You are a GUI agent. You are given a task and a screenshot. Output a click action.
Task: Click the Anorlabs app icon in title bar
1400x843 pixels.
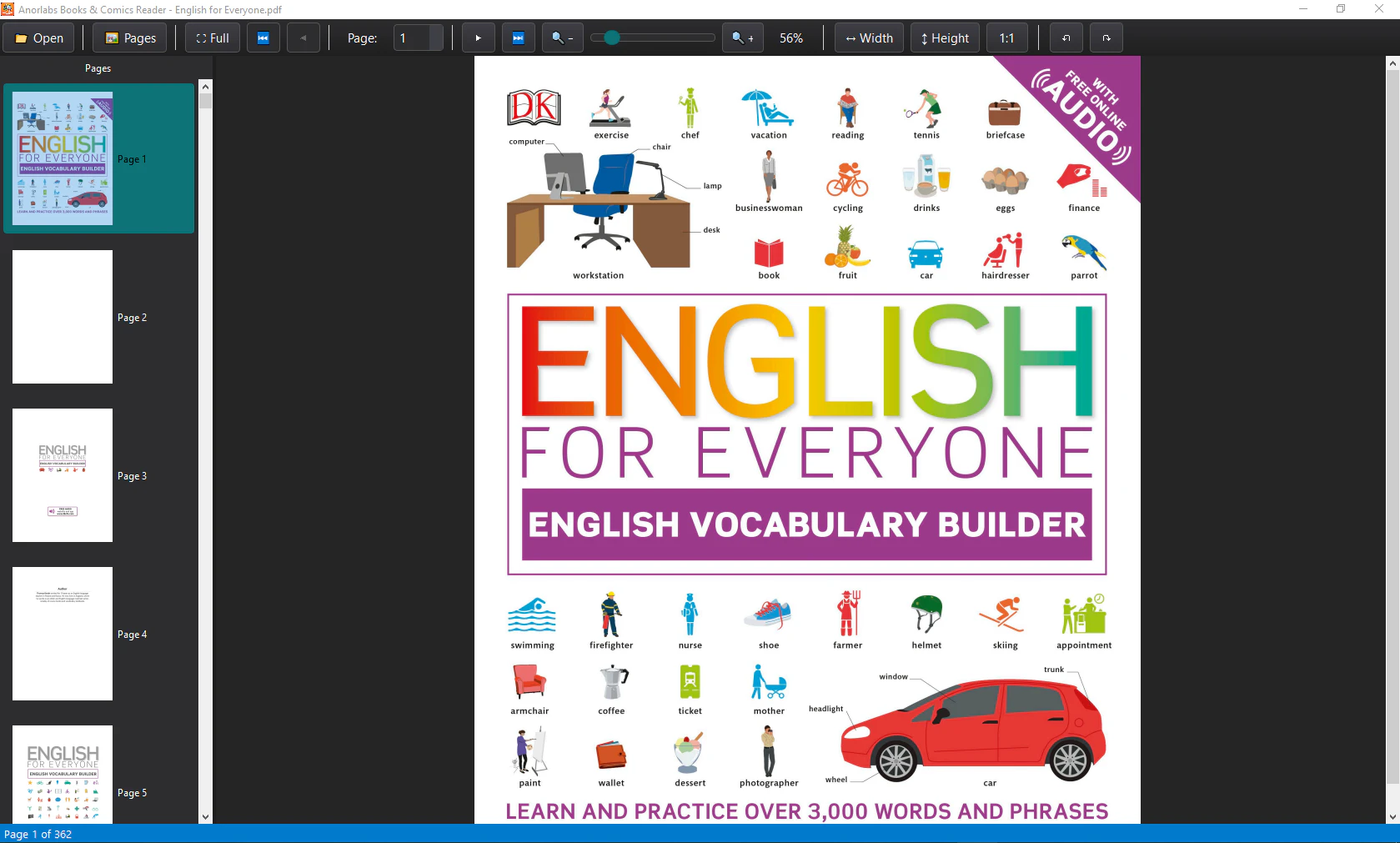[8, 9]
